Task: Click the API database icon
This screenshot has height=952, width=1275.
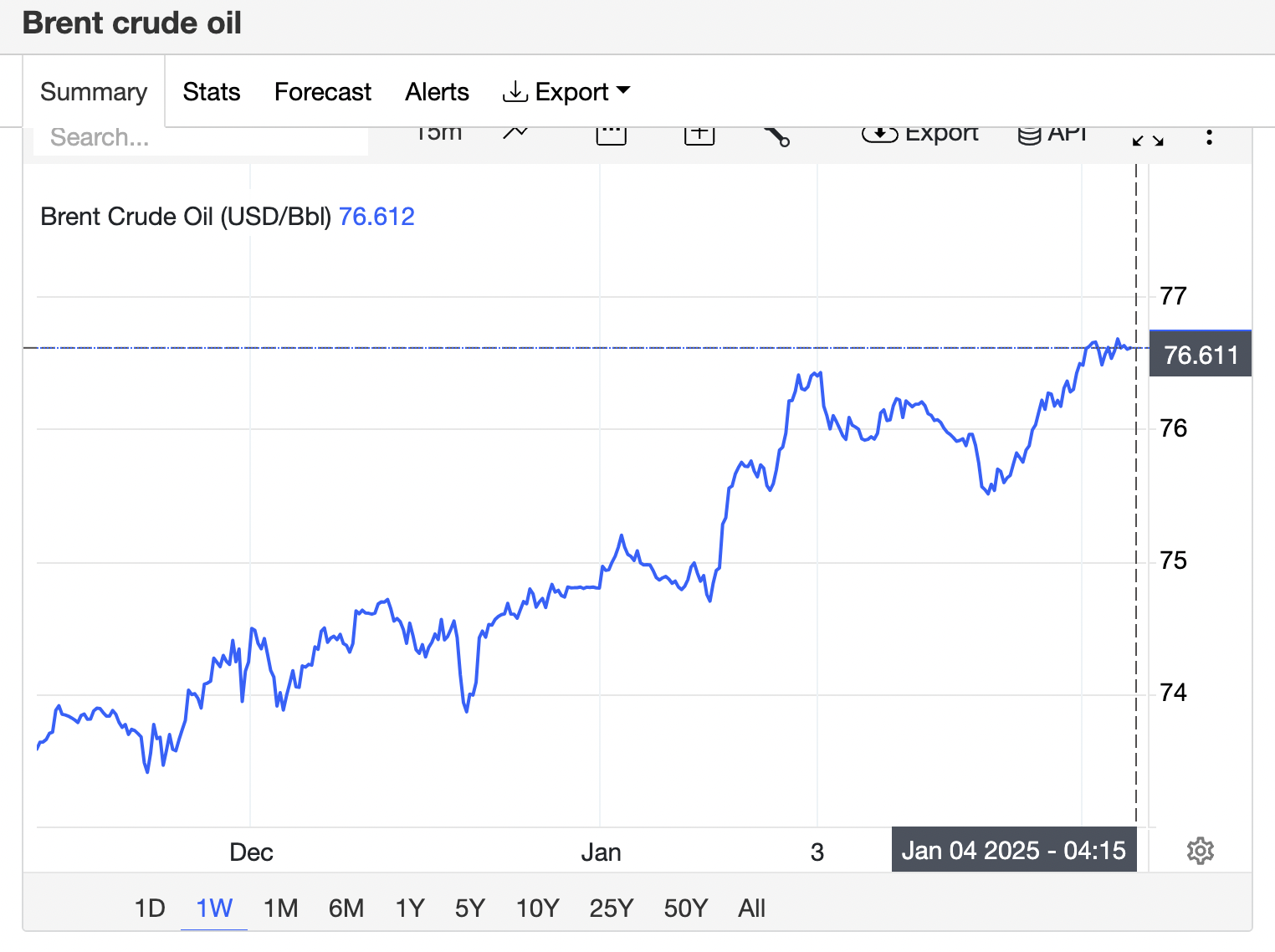Action: (1029, 136)
